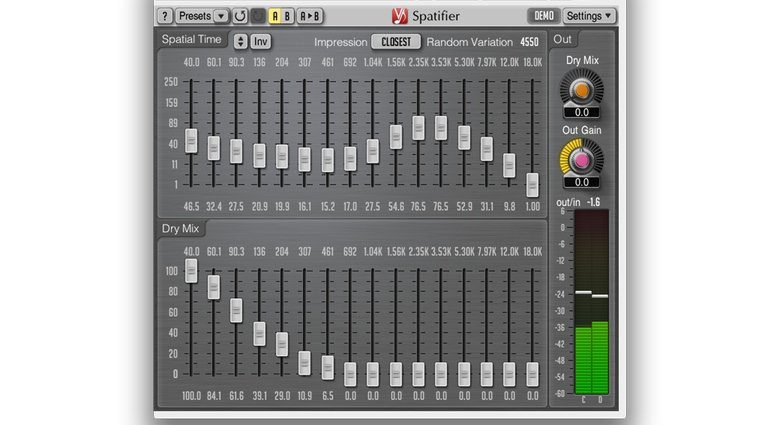Click the undo arrow icon
The image size is (770, 425).
240,16
